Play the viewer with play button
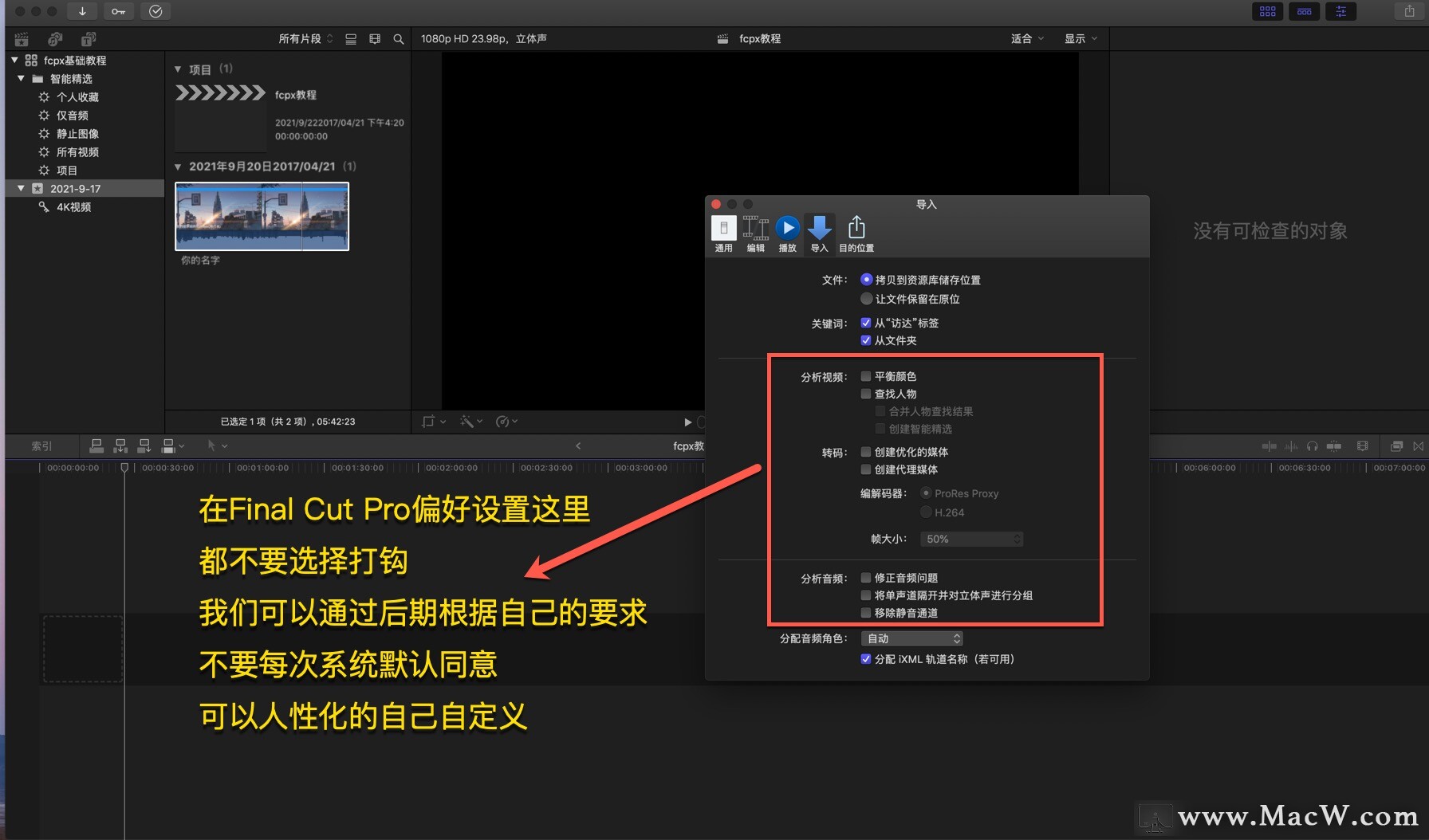Screen dimensions: 1429x840 coord(688,422)
